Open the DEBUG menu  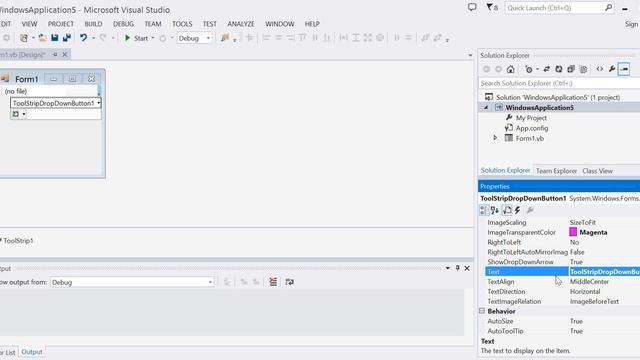(x=123, y=24)
